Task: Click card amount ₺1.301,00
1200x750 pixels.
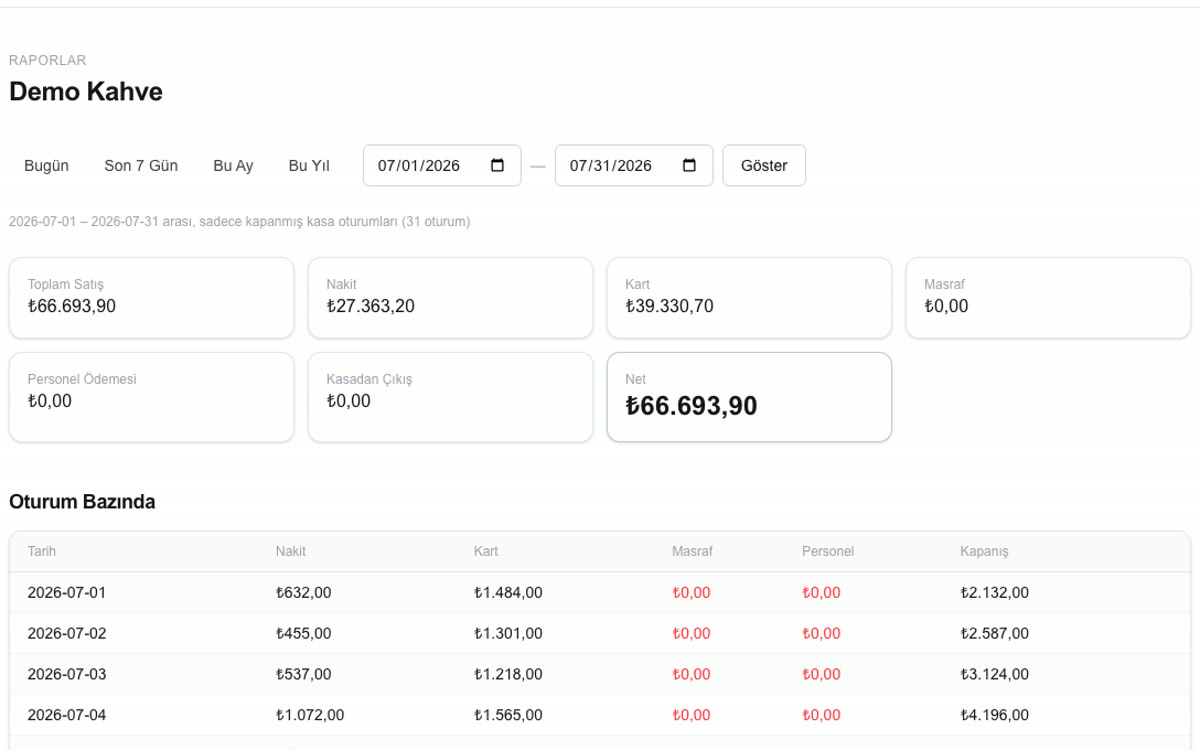Action: 508,634
